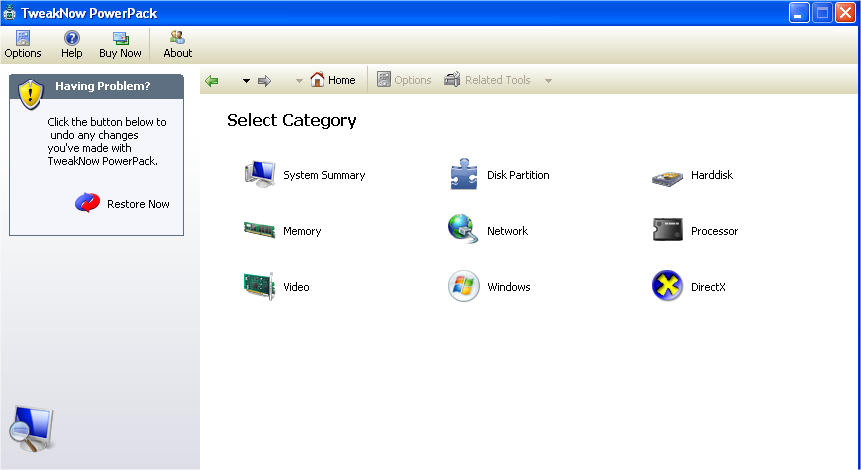Open the Network globe icon
The image size is (861, 470).
point(463,229)
